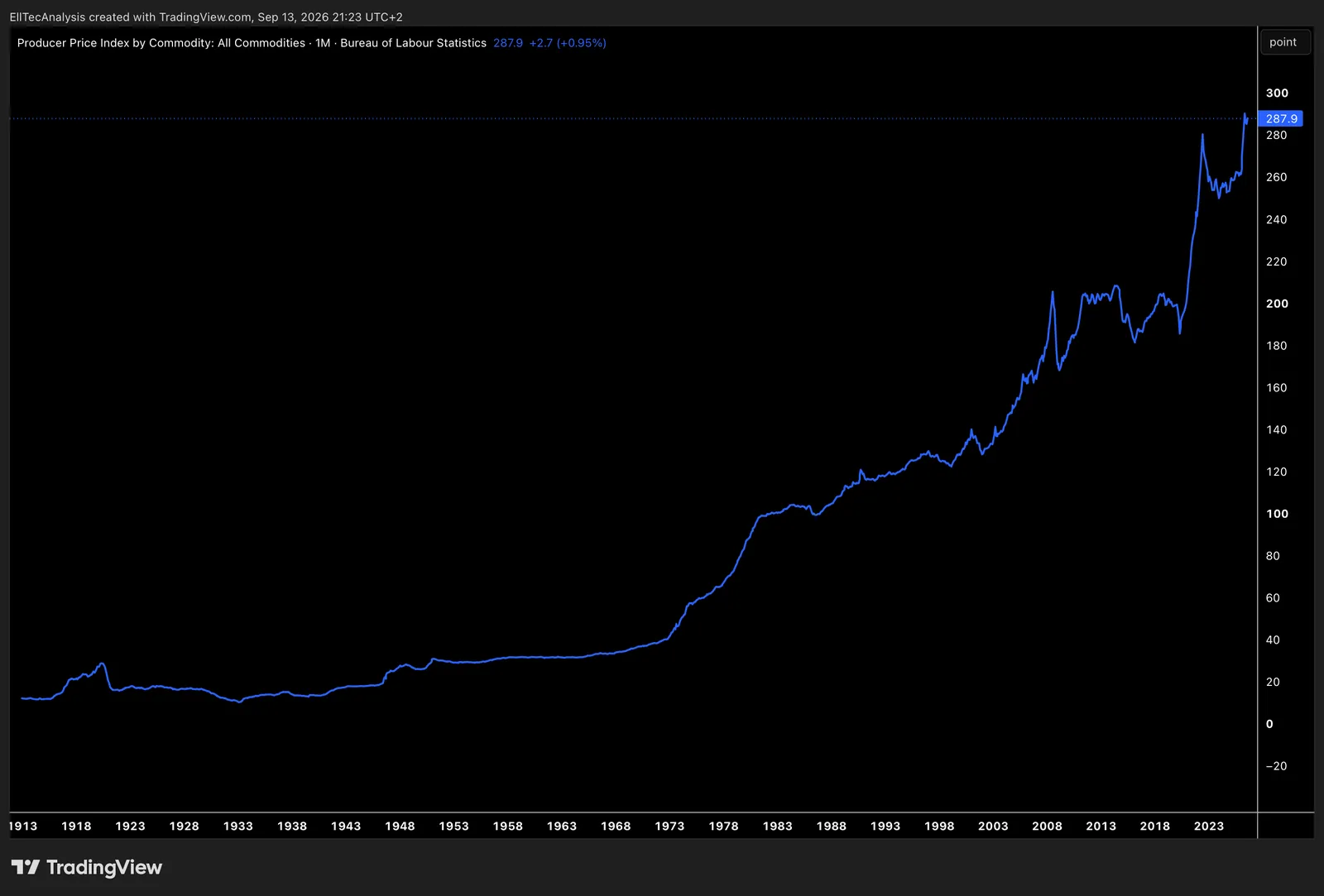The height and width of the screenshot is (896, 1324).
Task: Click the bold 100 price axis label
Action: click(x=1277, y=514)
